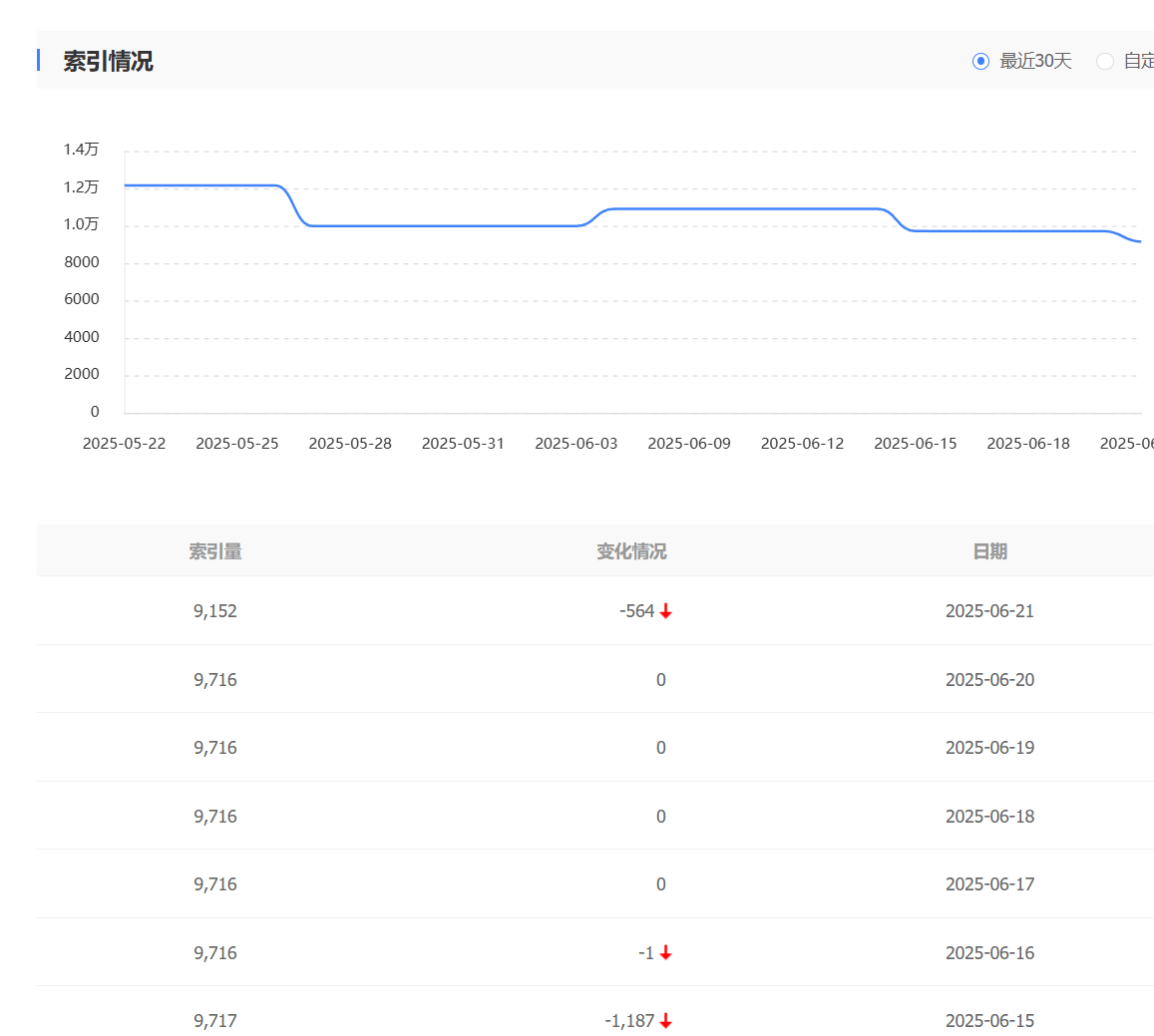Click chart y-axis label 8000
The width and height of the screenshot is (1154, 1036).
click(82, 262)
